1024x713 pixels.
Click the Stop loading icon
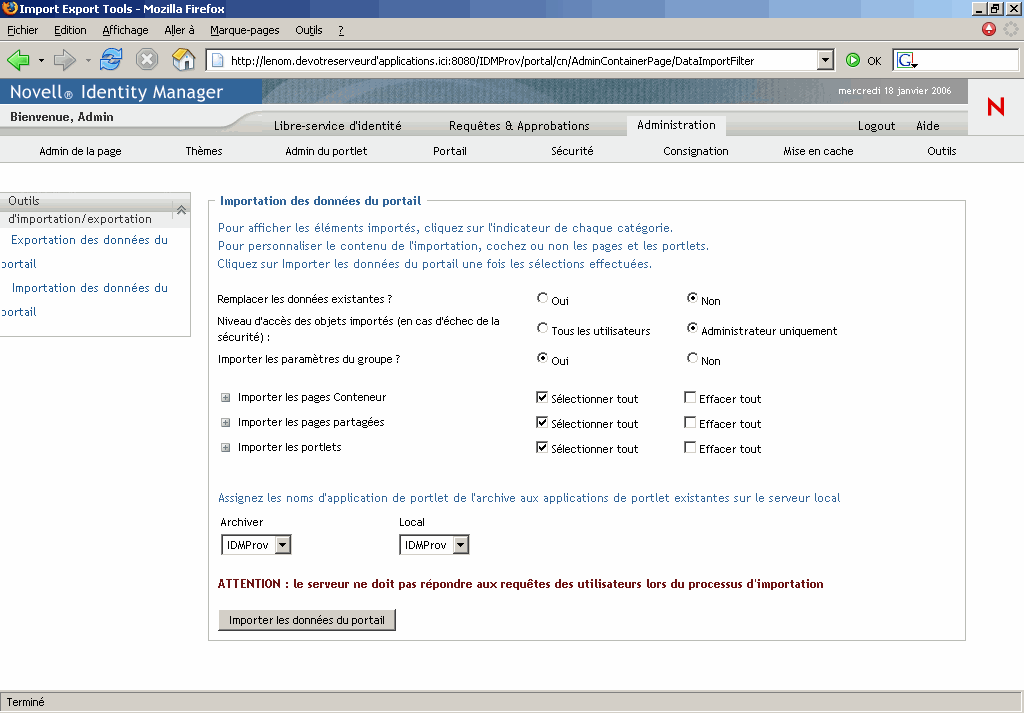click(x=147, y=59)
